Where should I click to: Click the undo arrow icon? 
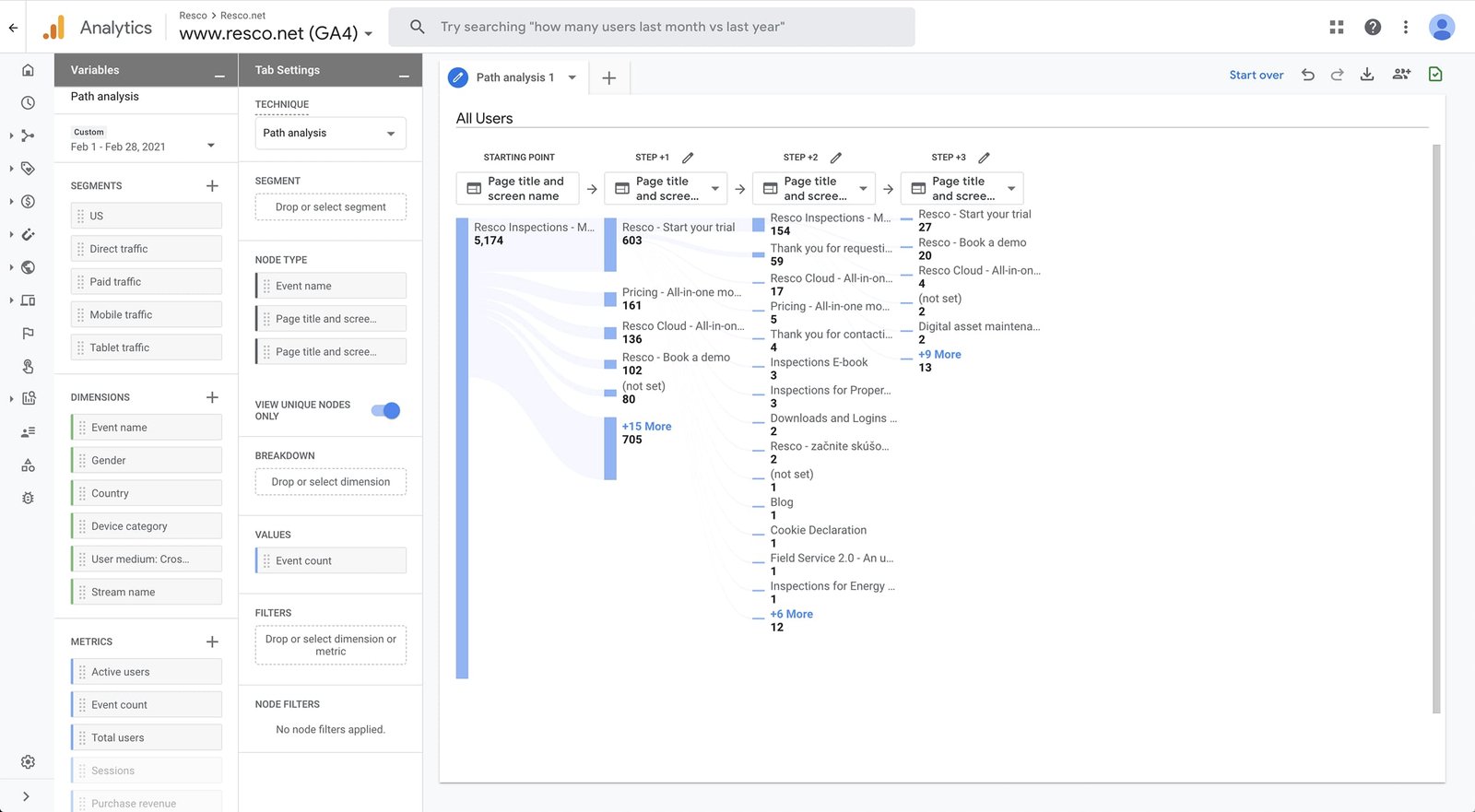tap(1307, 75)
